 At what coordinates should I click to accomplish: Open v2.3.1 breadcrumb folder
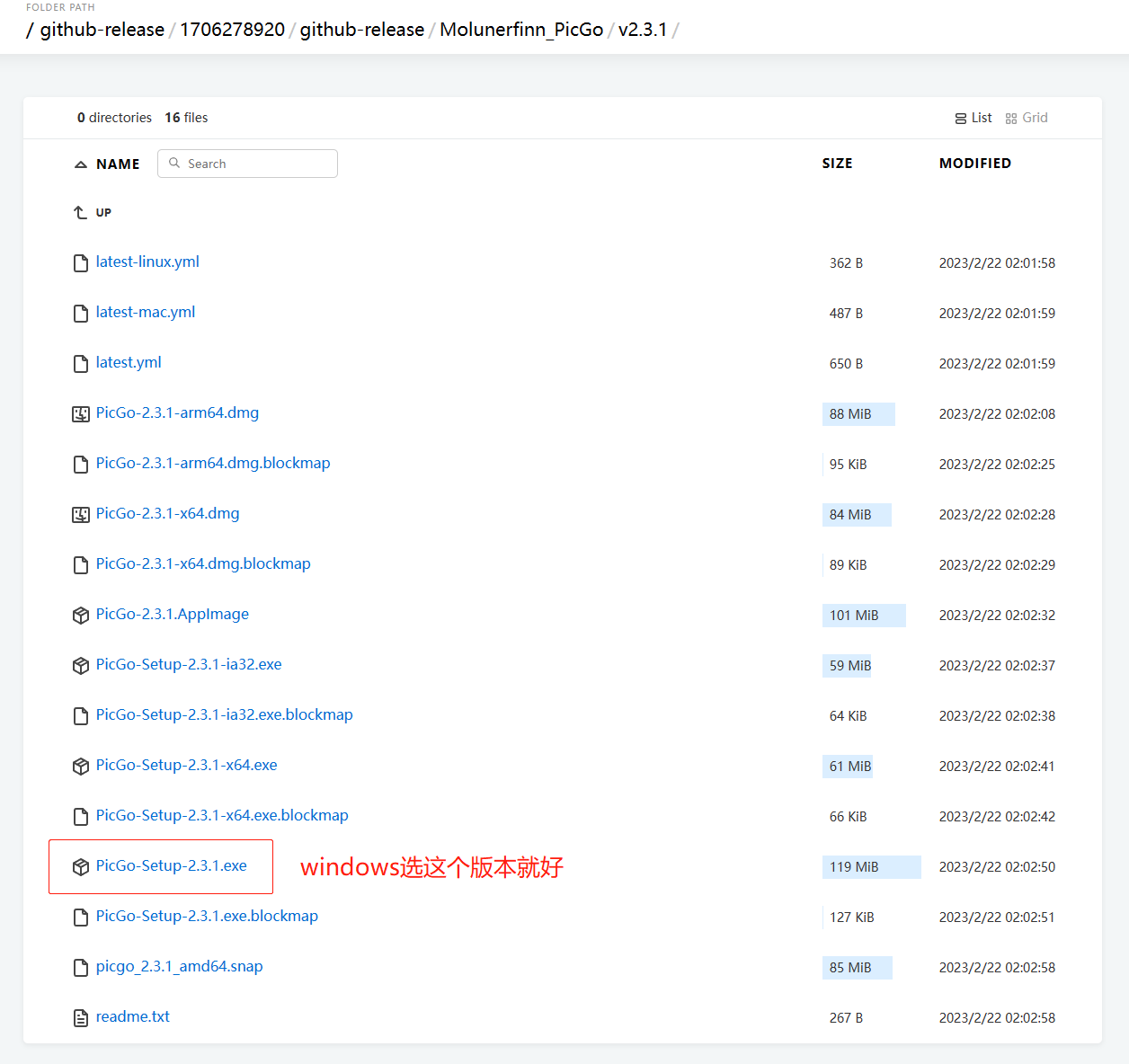pos(643,30)
